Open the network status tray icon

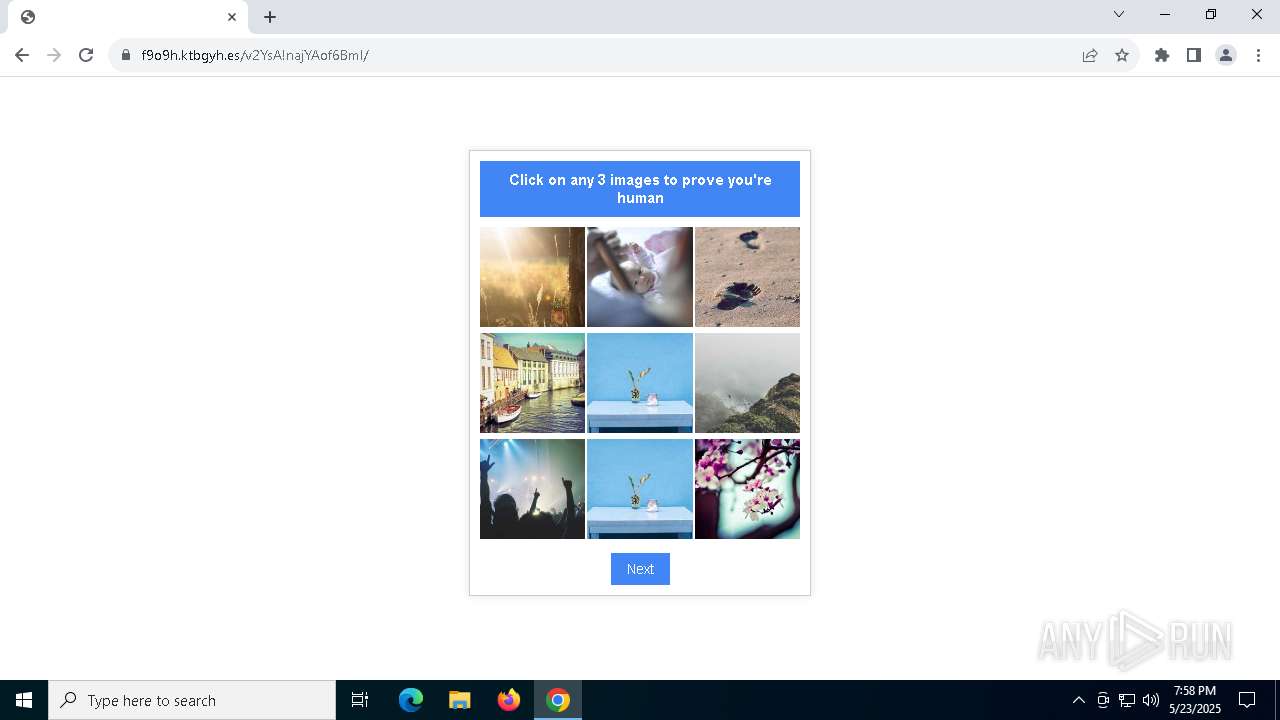pyautogui.click(x=1127, y=700)
